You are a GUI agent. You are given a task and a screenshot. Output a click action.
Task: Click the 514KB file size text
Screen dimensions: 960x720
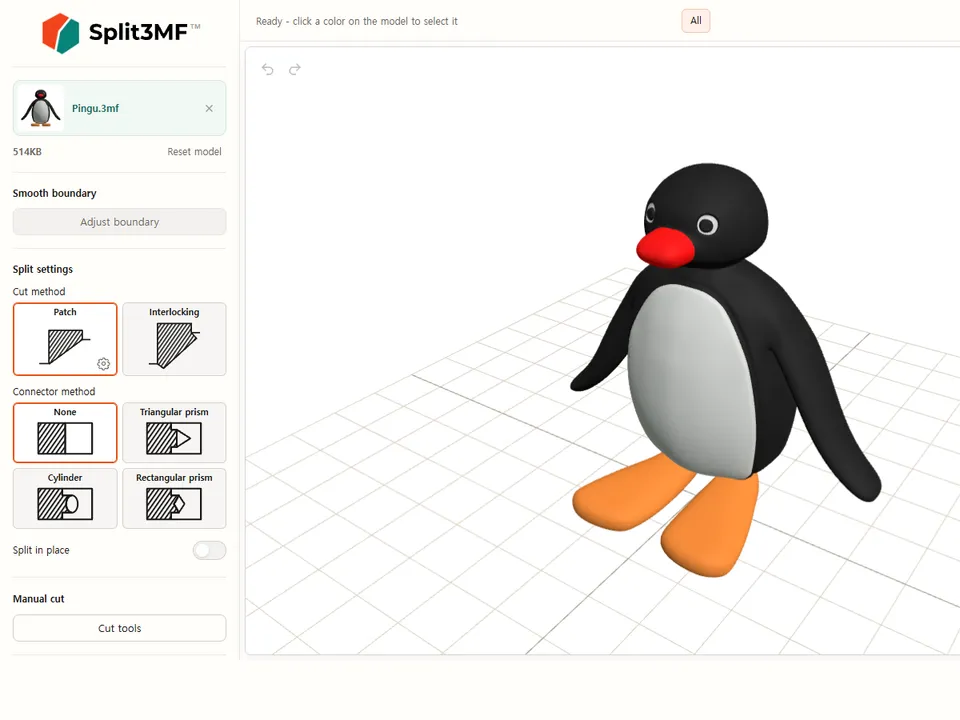coord(28,151)
